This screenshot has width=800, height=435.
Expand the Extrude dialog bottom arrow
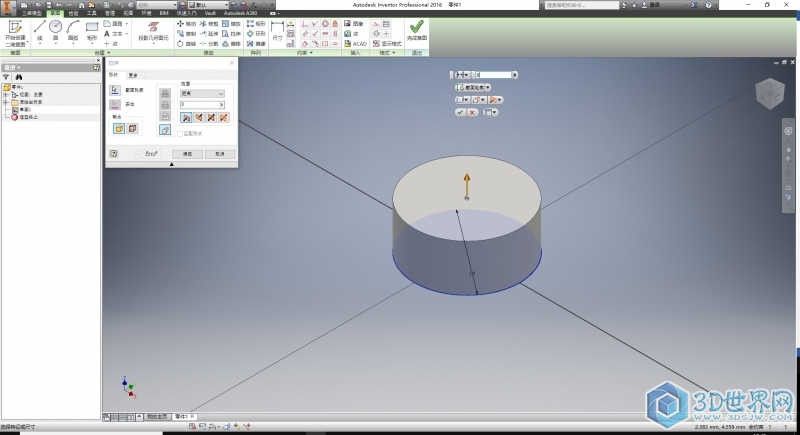(171, 164)
